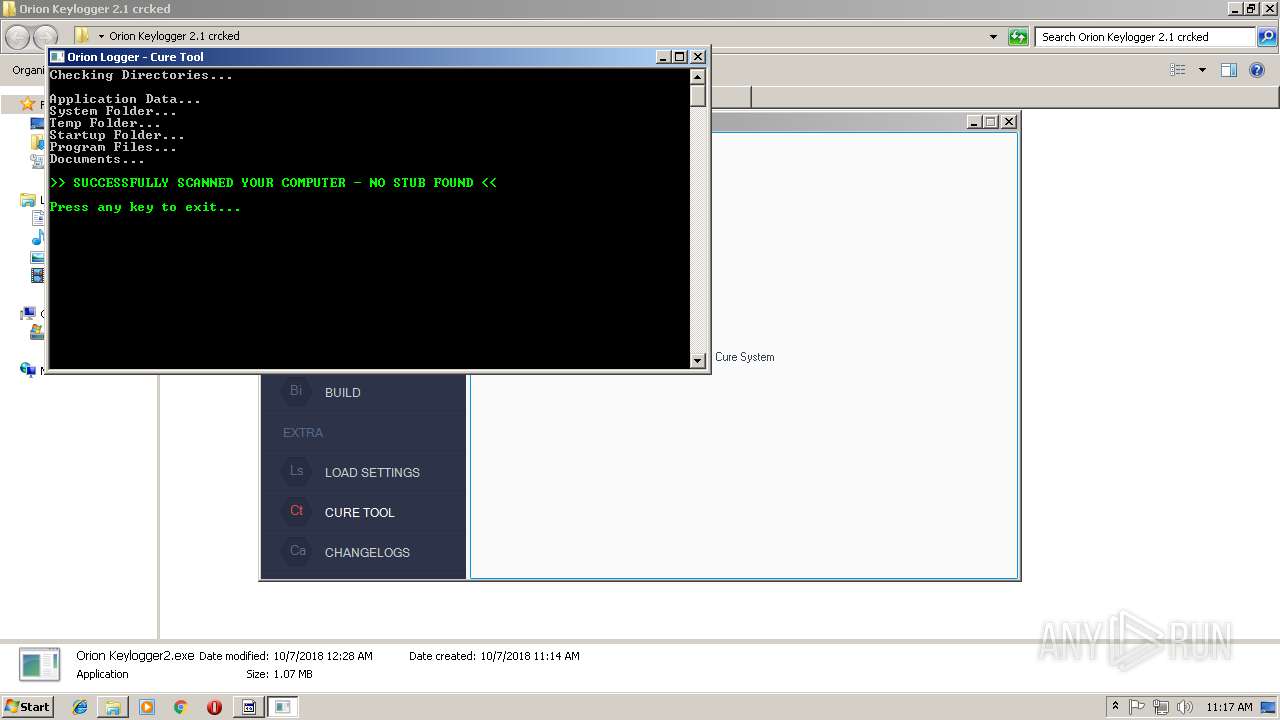Image resolution: width=1280 pixels, height=720 pixels.
Task: Click the Ls icon beside LOAD SETTINGS
Action: click(296, 471)
